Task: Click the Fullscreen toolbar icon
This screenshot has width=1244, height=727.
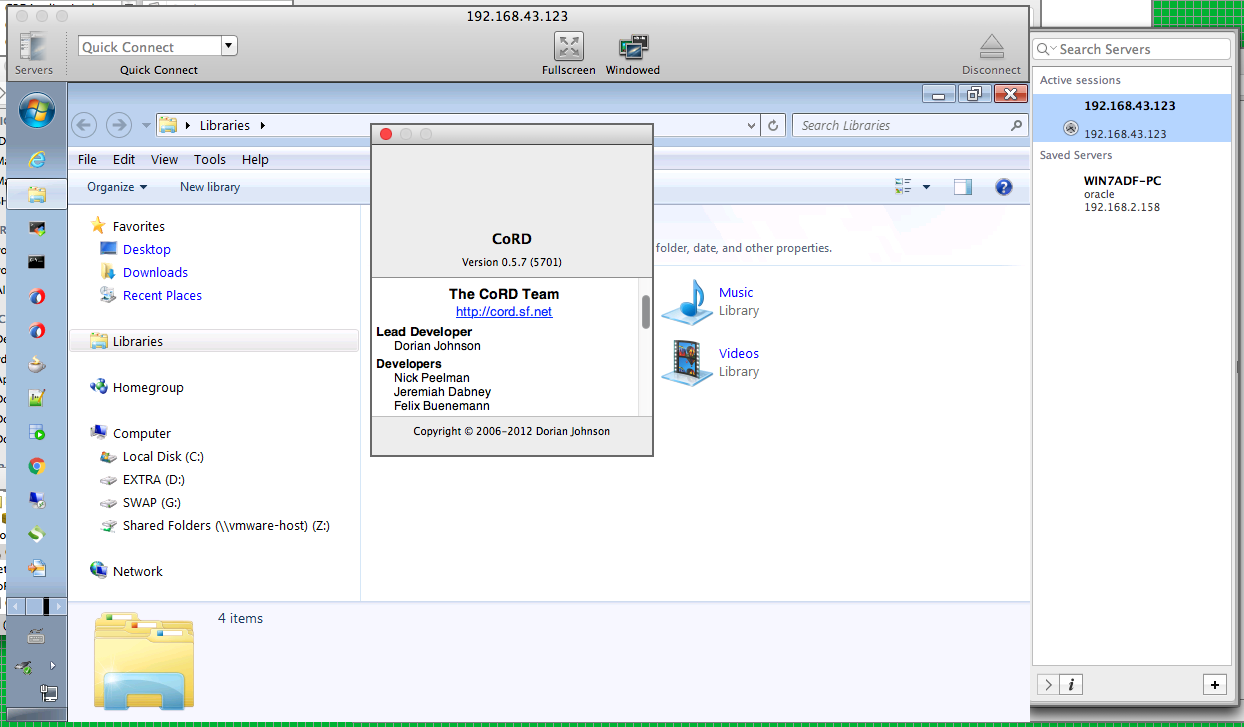Action: click(569, 46)
